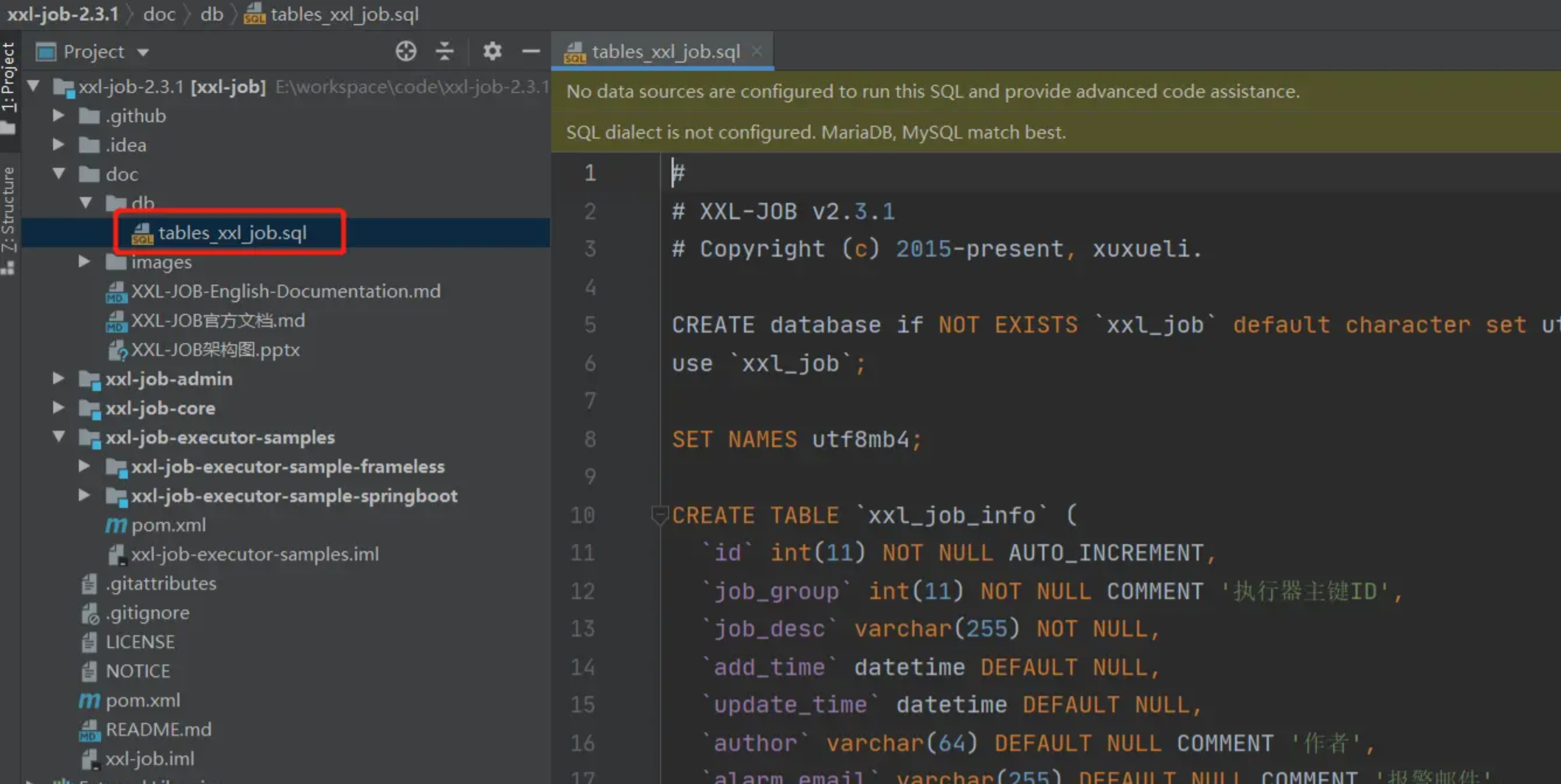This screenshot has height=784, width=1561.
Task: Expand xxl-job-executor-sample-frameless arrow
Action: pyautogui.click(x=84, y=466)
